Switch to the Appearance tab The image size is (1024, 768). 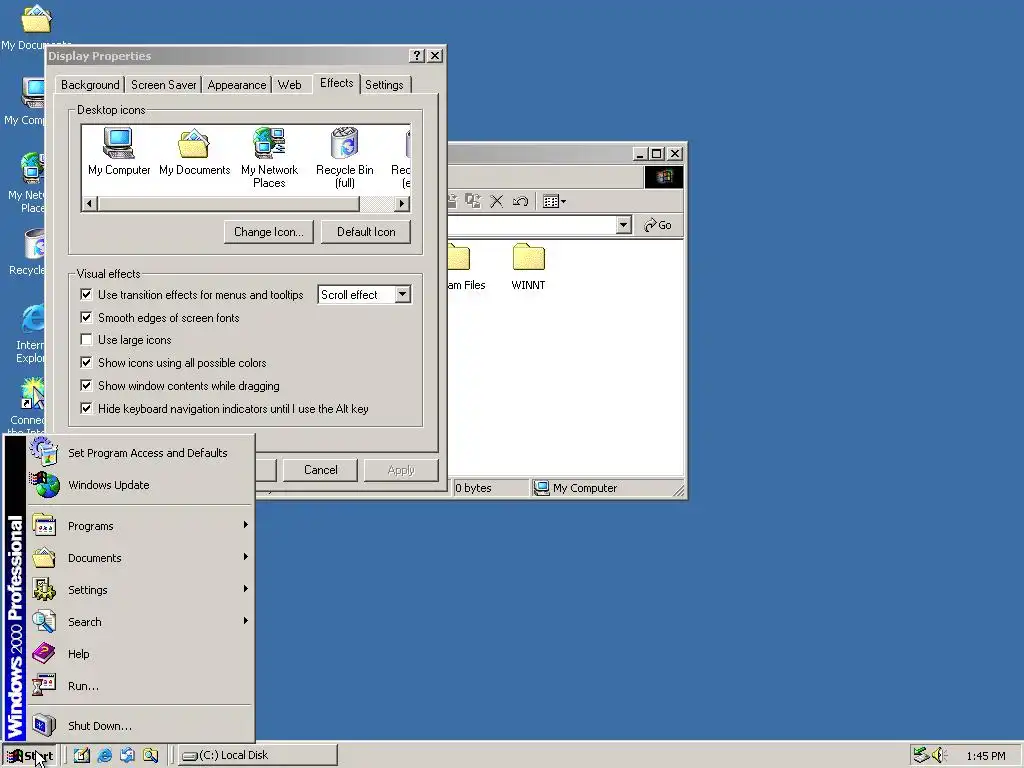(236, 85)
